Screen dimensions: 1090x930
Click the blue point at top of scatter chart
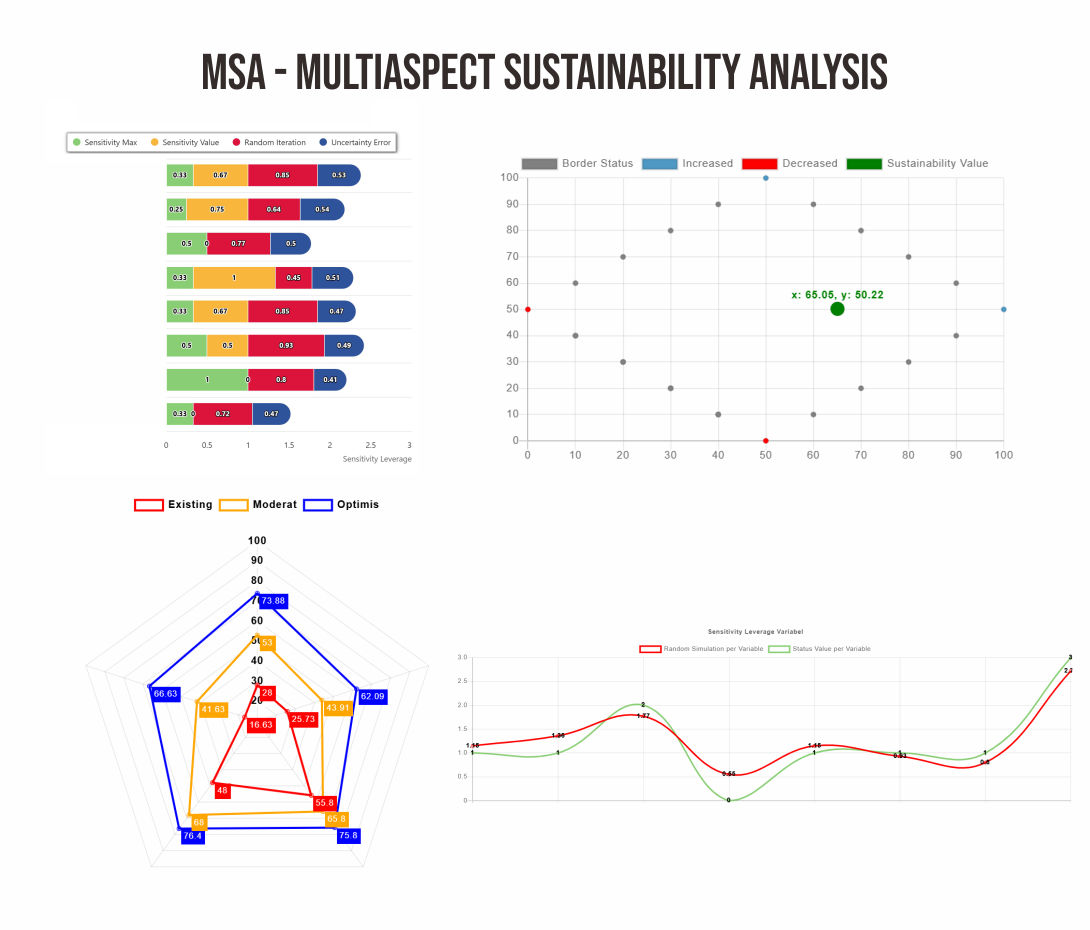click(766, 178)
